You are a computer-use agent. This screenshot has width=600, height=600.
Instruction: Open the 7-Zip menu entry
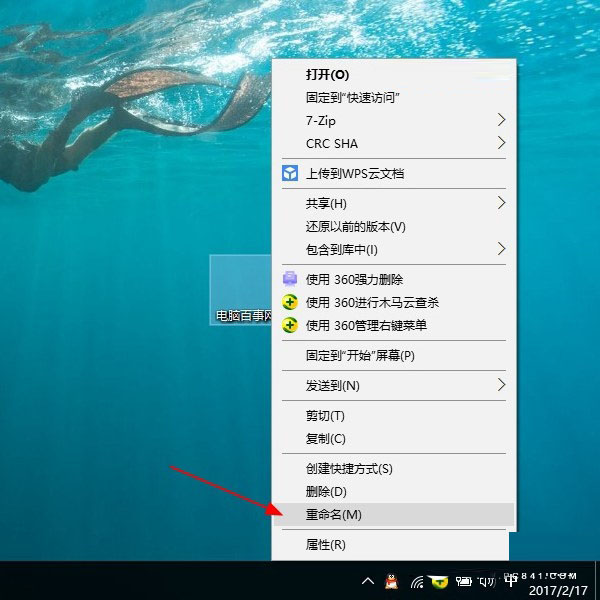[x=394, y=120]
